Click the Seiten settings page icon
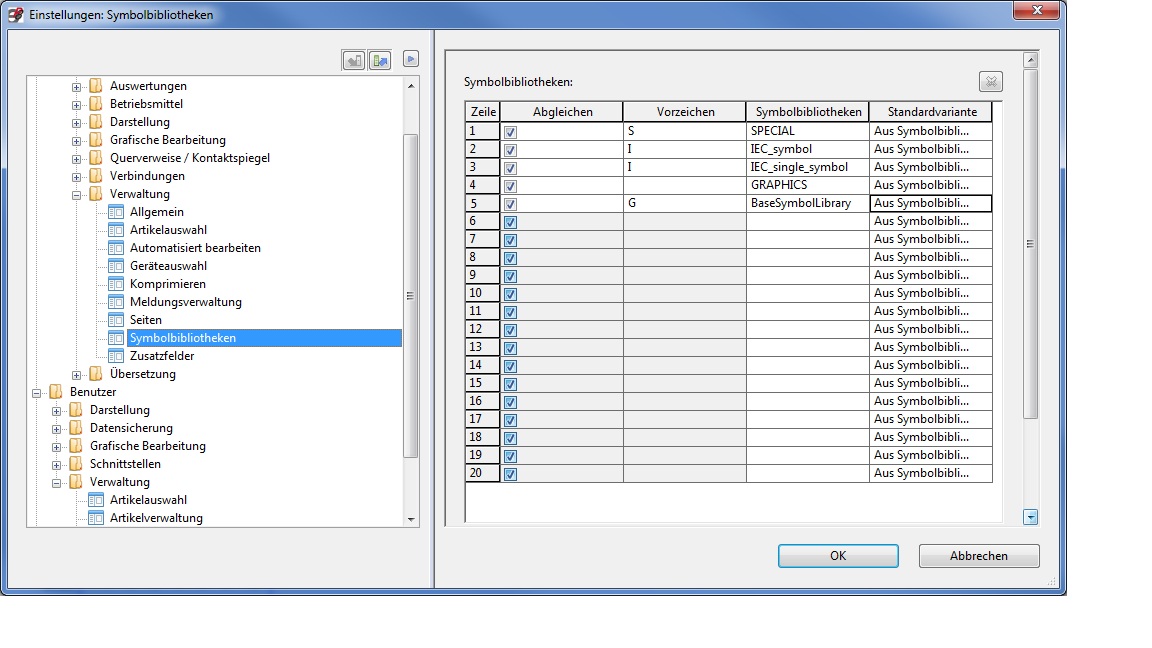This screenshot has height=648, width=1152. coord(115,320)
